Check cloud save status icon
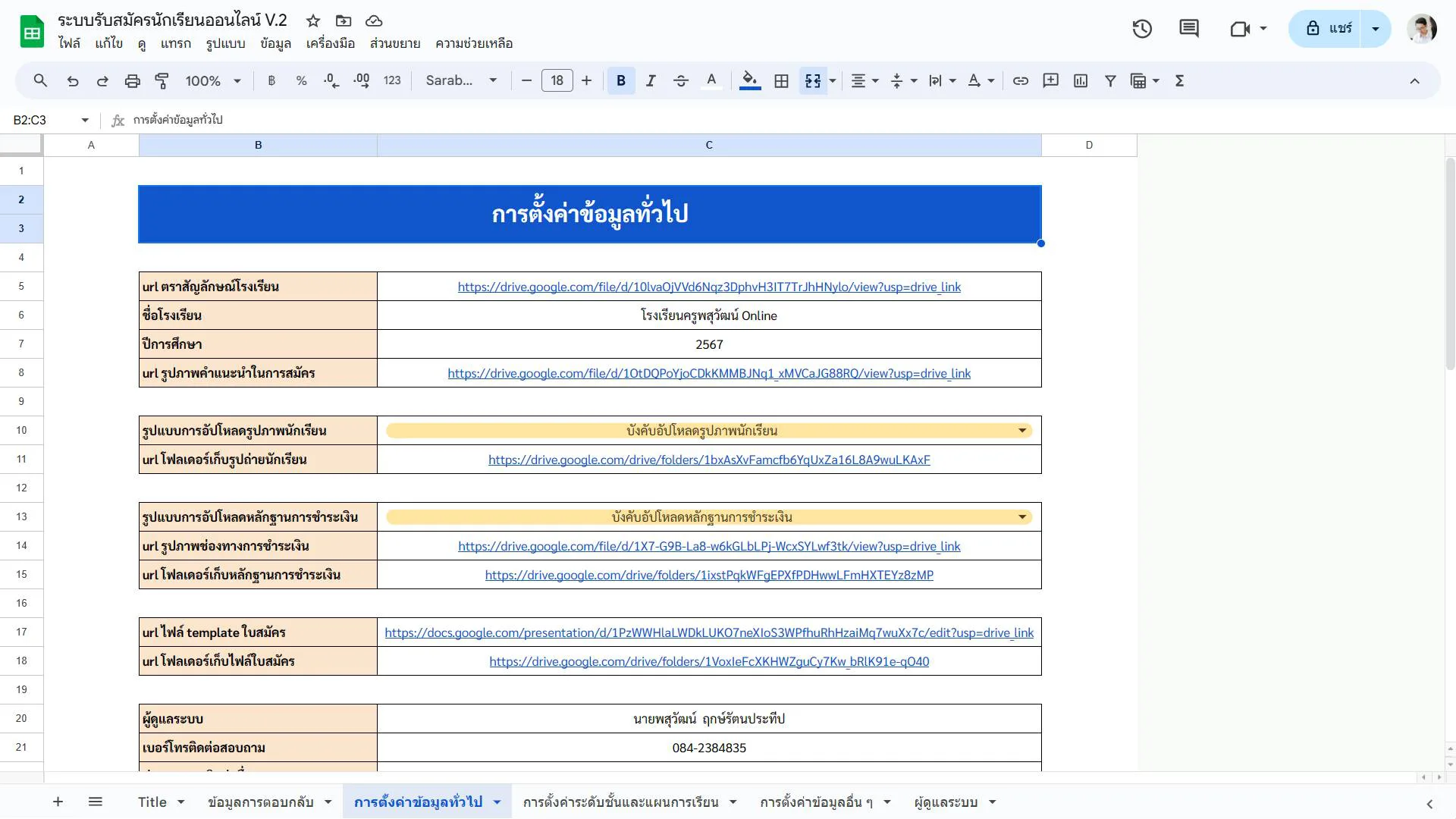Viewport: 1456px width, 819px height. [x=374, y=20]
